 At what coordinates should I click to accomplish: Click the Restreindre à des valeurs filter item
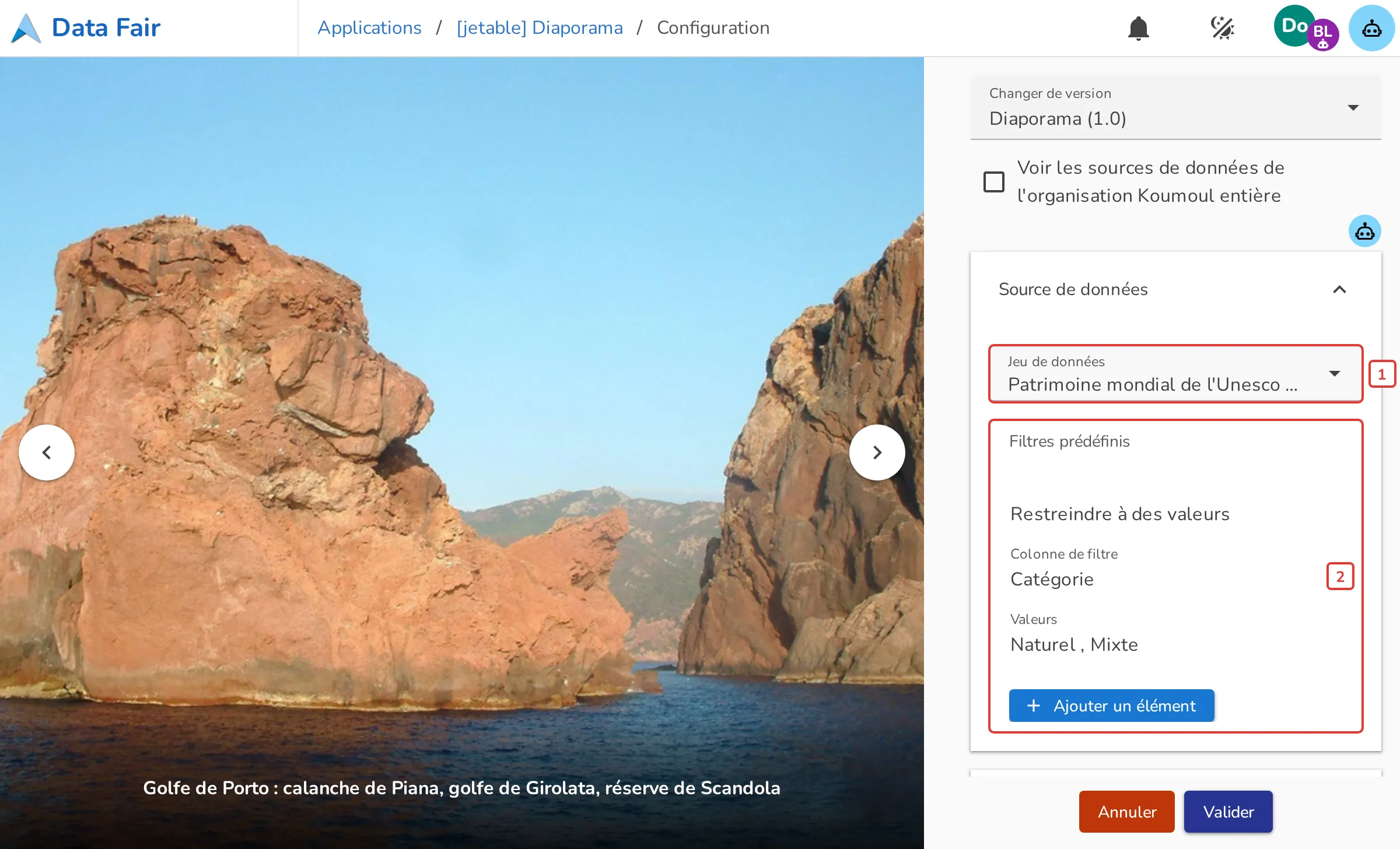click(1119, 514)
